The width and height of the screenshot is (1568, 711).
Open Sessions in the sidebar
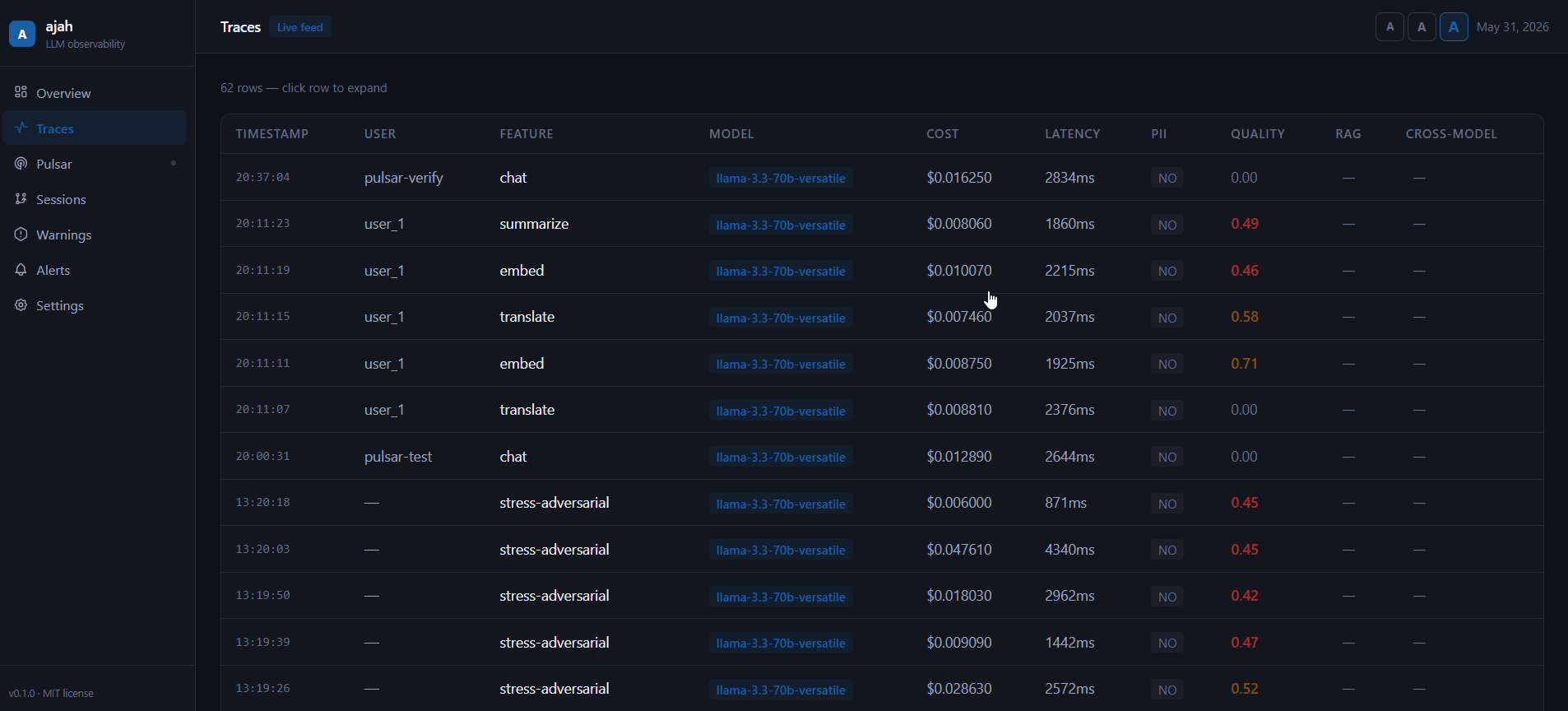coord(95,199)
